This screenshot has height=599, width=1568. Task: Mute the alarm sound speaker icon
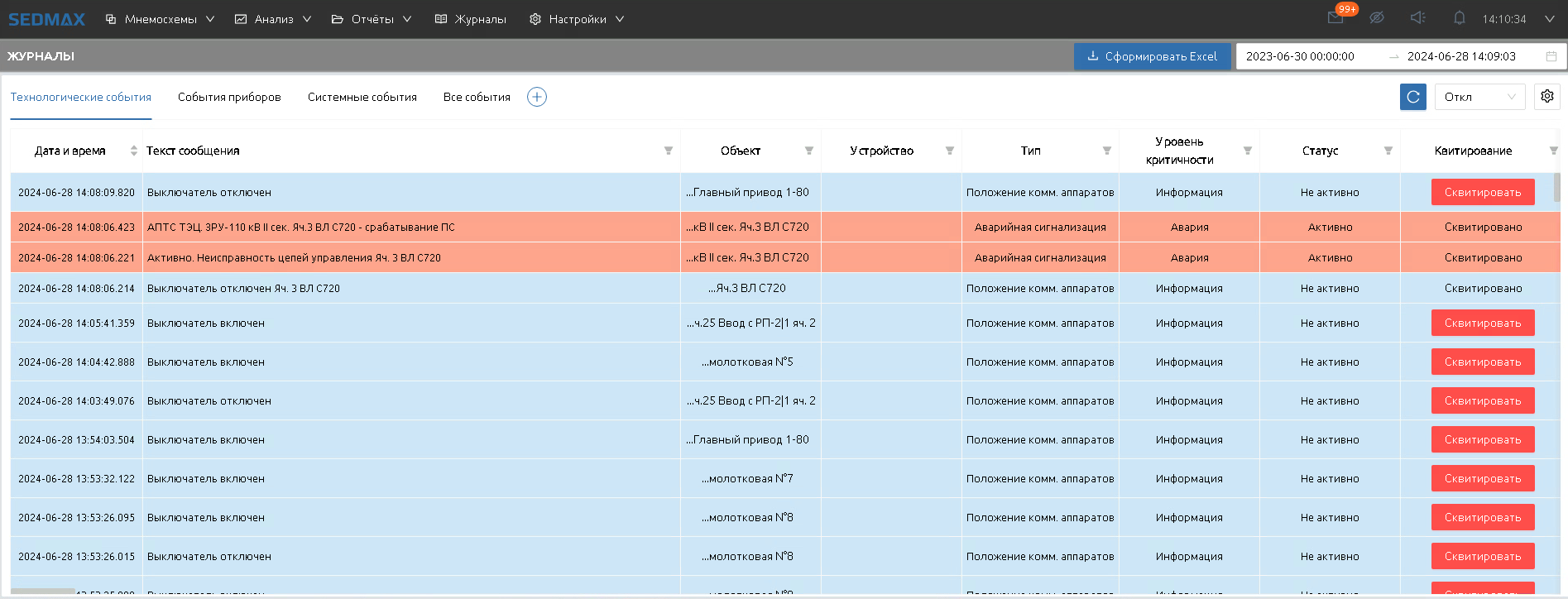pyautogui.click(x=1417, y=18)
